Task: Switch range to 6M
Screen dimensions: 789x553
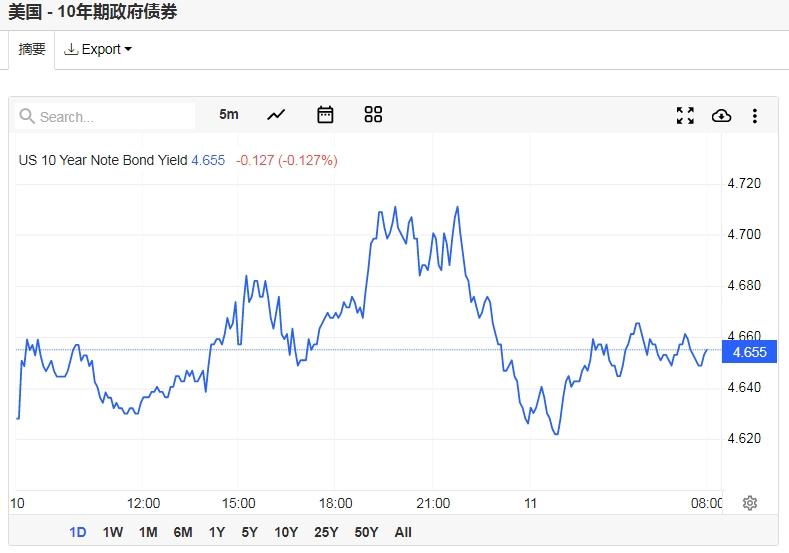Action: [x=182, y=532]
